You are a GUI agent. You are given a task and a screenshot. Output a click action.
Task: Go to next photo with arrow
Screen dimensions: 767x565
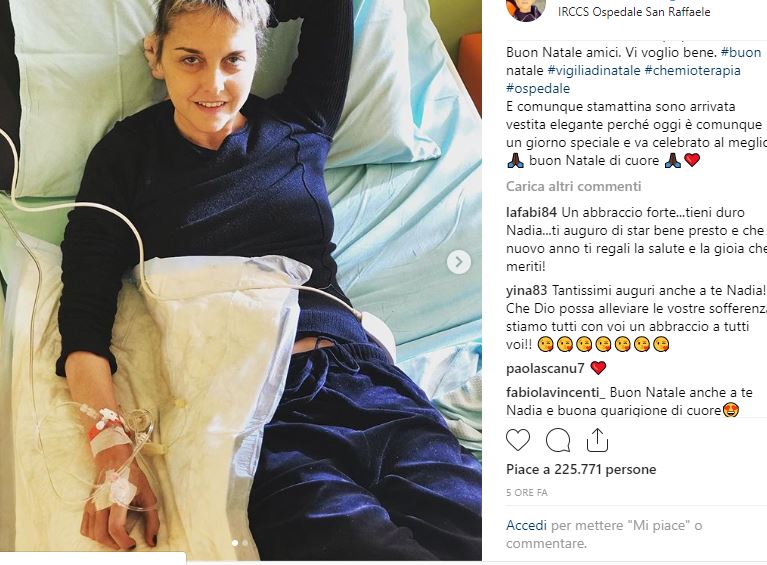[x=459, y=262]
